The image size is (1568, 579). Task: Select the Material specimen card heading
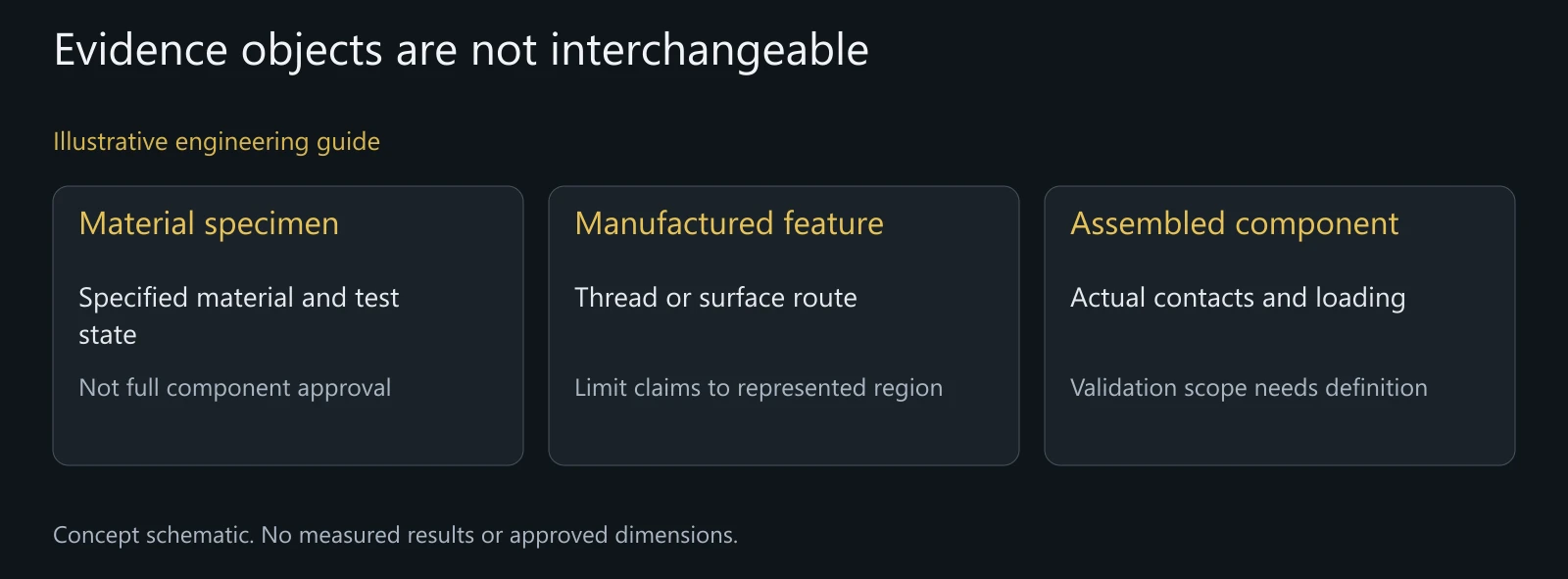tap(209, 224)
